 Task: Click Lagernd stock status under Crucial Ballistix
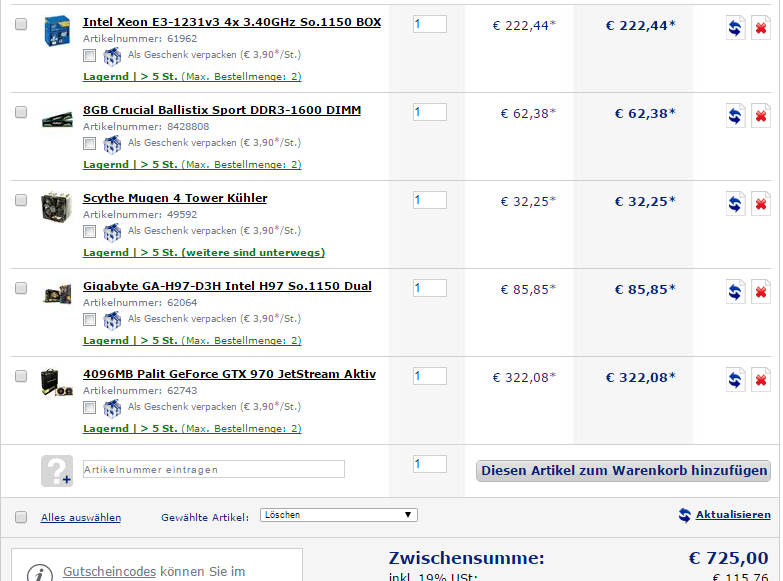pyautogui.click(x=192, y=164)
